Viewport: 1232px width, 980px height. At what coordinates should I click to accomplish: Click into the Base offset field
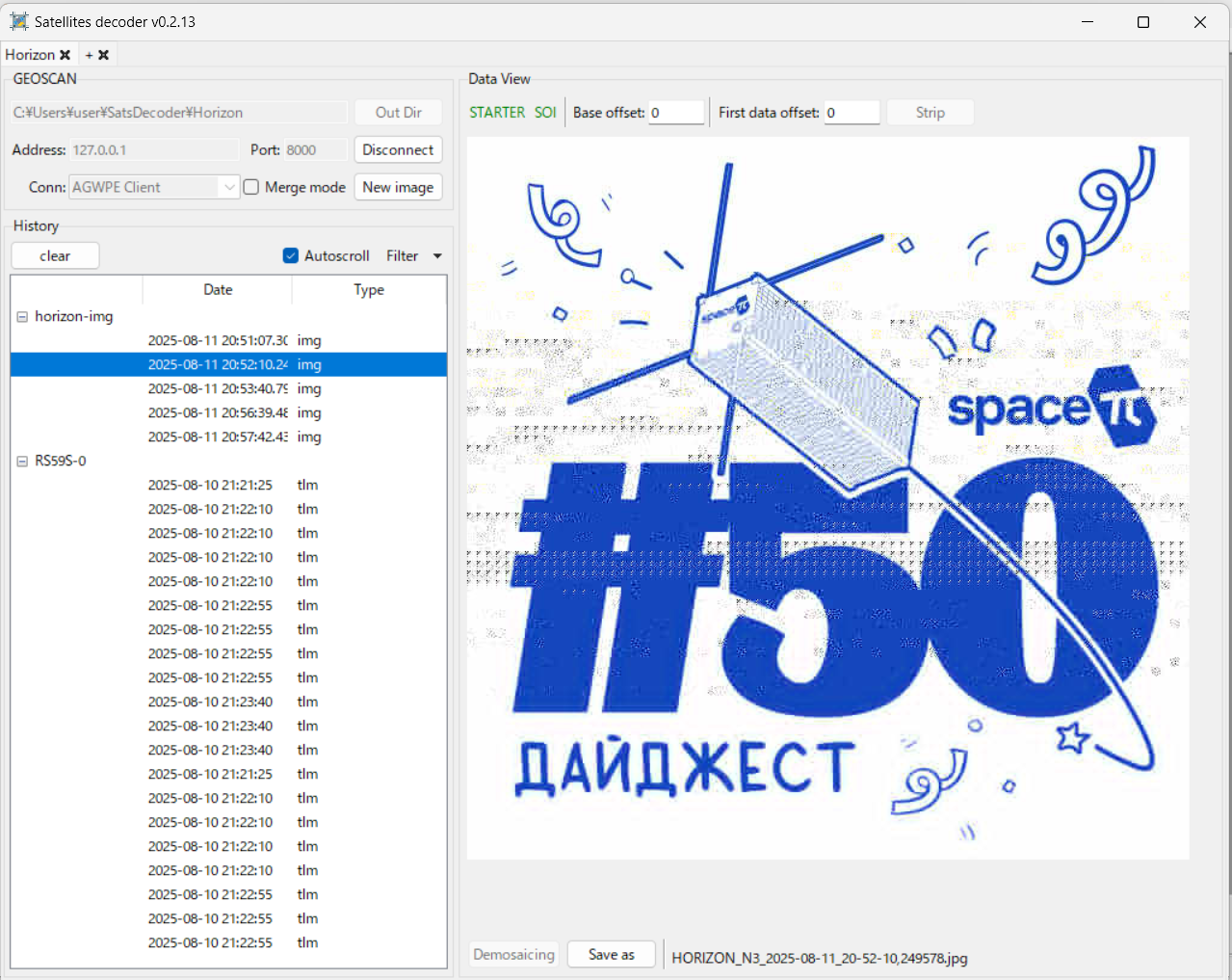(x=676, y=113)
